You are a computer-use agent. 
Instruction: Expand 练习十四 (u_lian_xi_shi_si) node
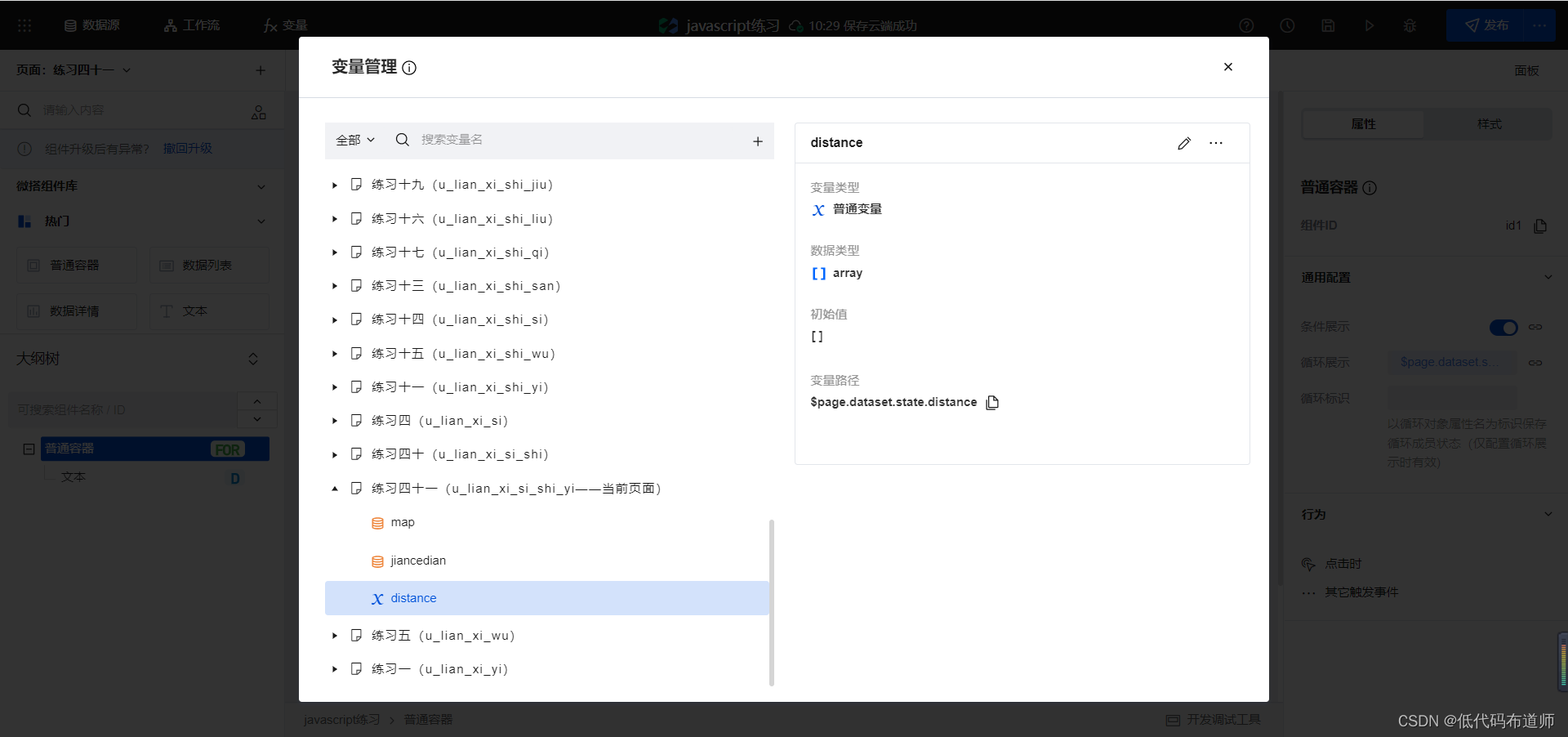click(335, 320)
